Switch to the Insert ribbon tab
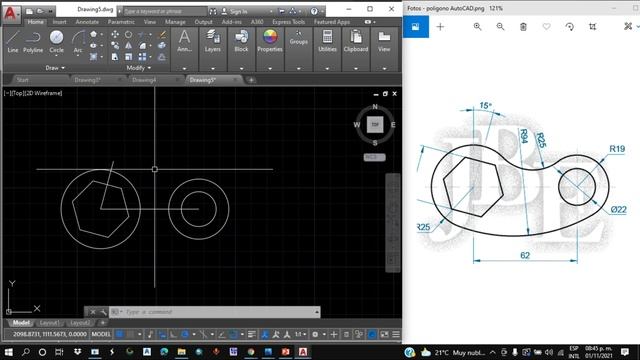The width and height of the screenshot is (640, 360). point(59,22)
